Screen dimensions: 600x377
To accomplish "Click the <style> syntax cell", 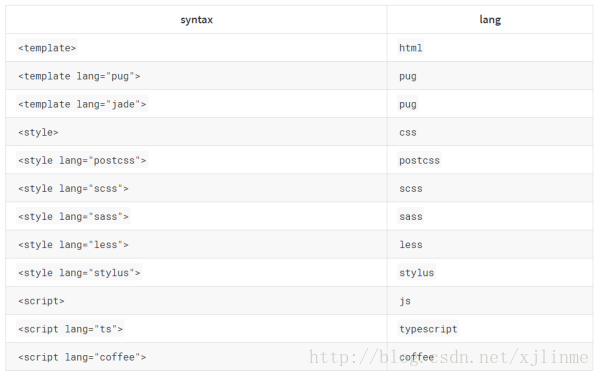I will (x=38, y=132).
